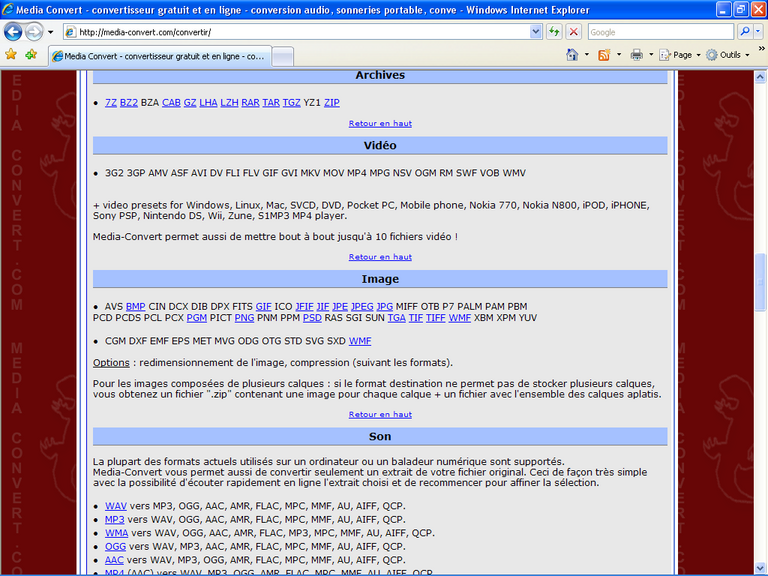
Task: Expand the address bar history dropdown
Action: tap(535, 32)
